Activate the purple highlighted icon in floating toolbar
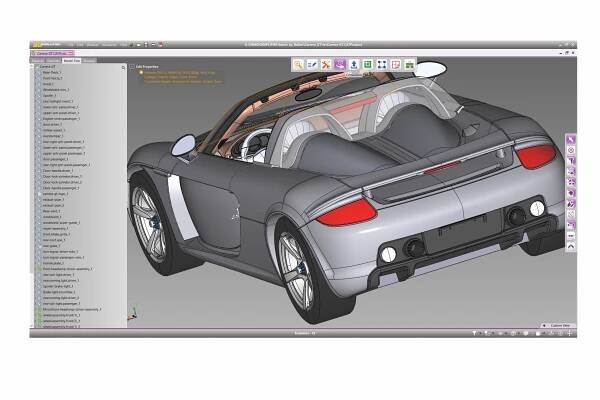The image size is (600, 400). [340, 65]
